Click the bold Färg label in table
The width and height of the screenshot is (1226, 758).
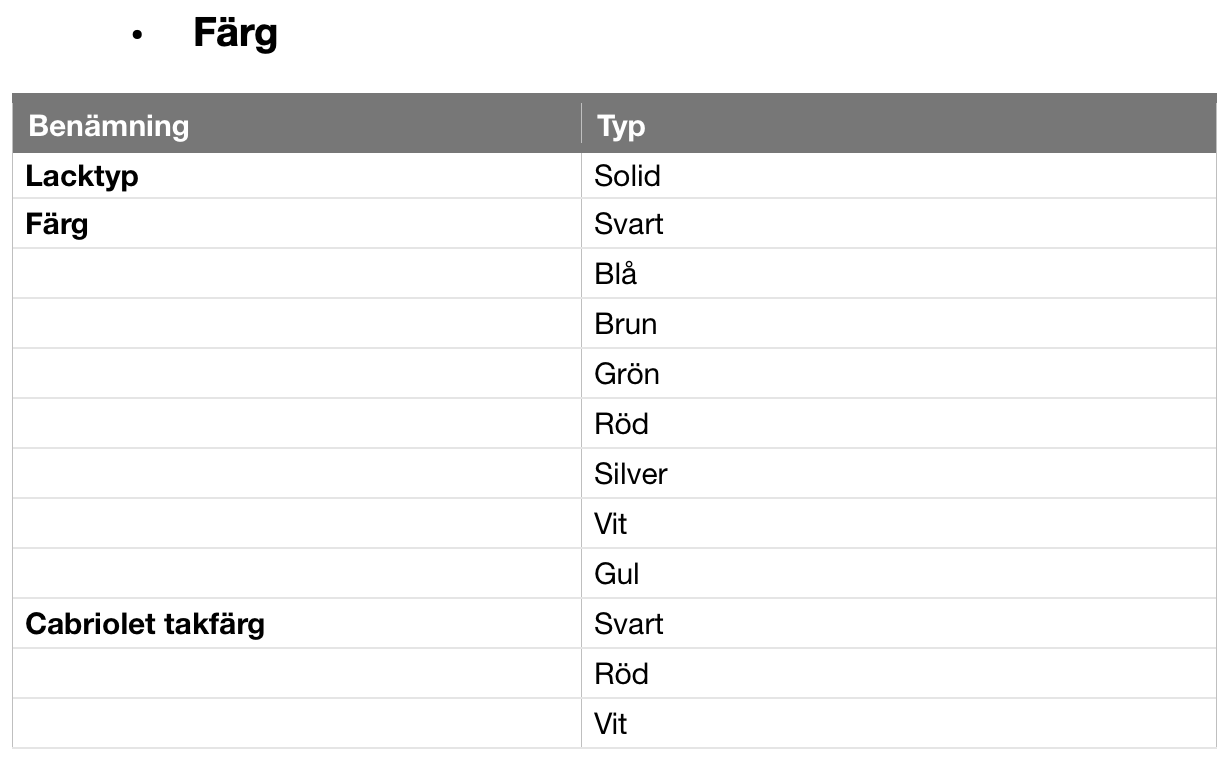coord(57,225)
